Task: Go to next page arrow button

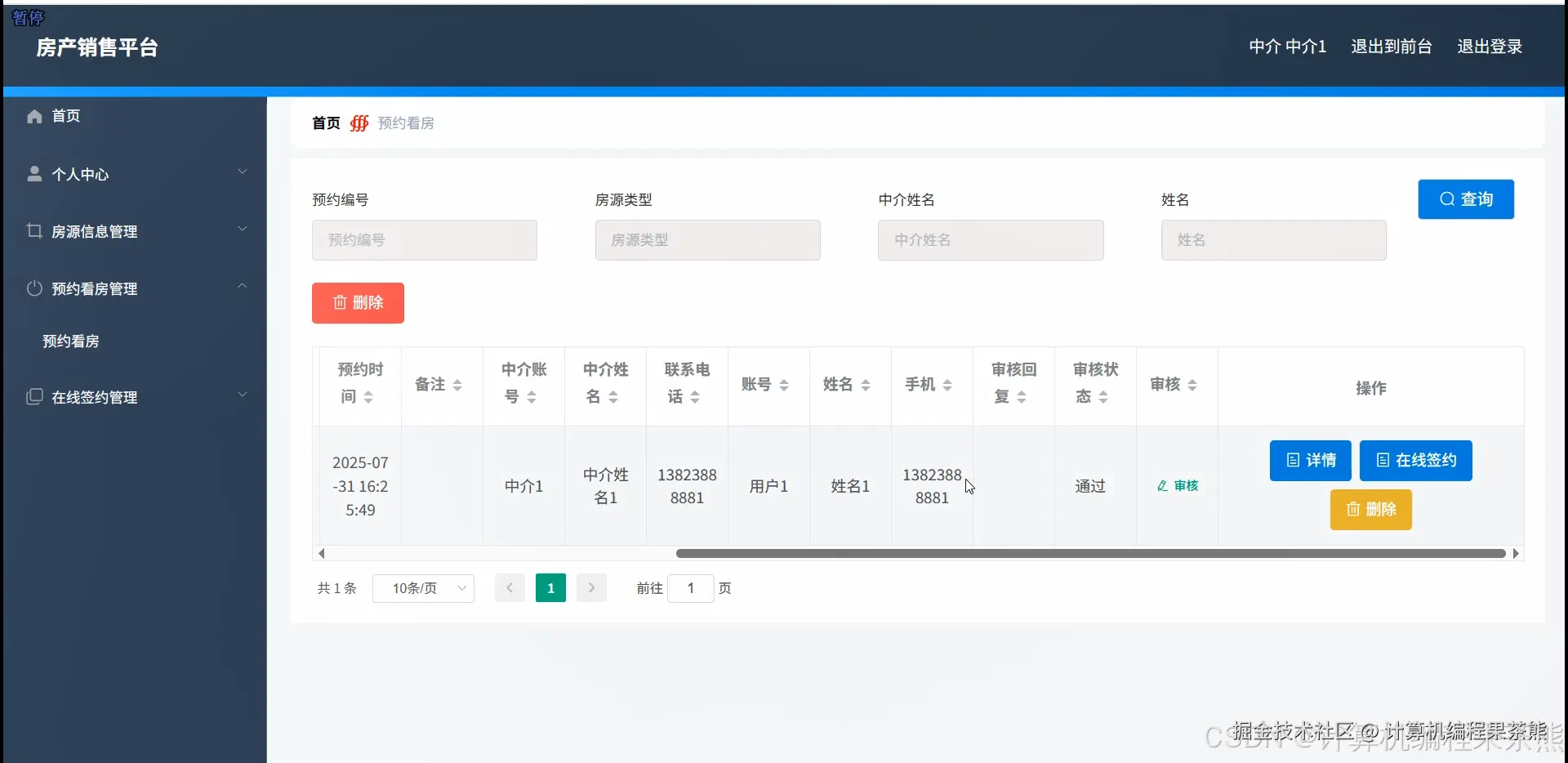Action: click(591, 588)
